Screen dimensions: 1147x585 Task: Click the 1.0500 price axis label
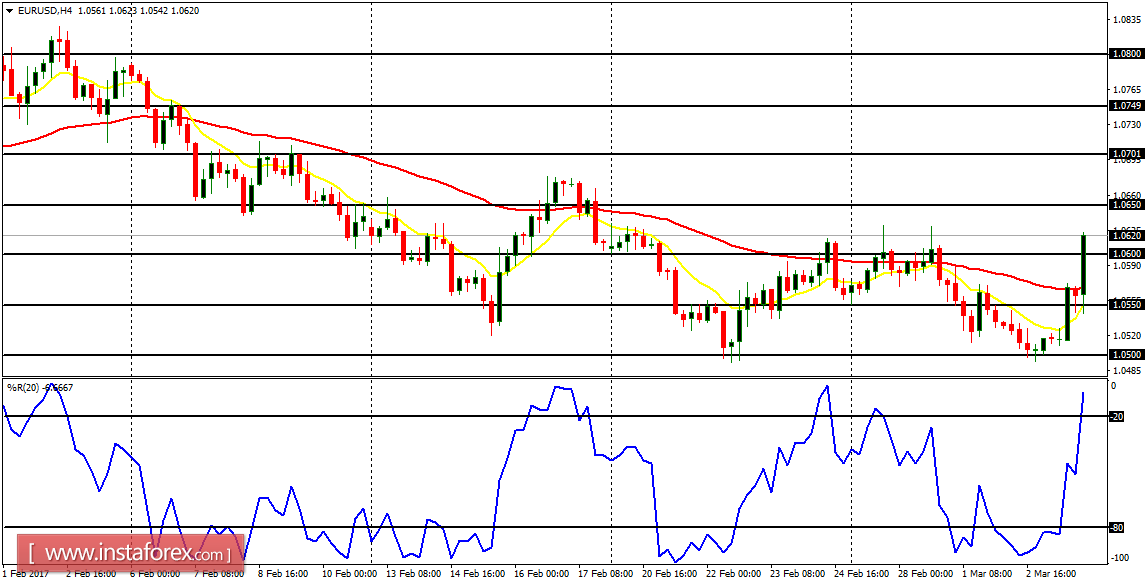pos(1128,355)
